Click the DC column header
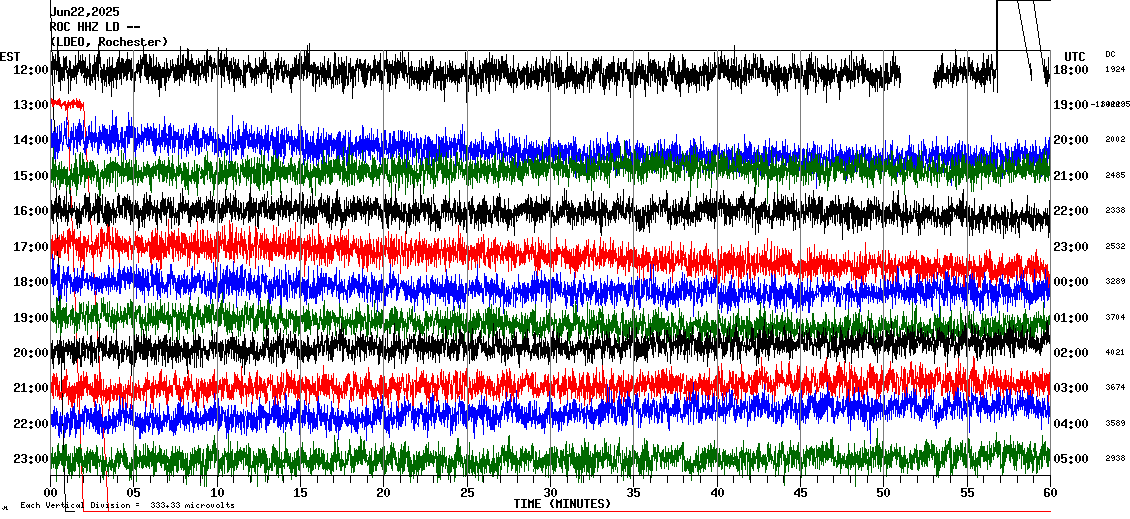The width and height of the screenshot is (1130, 519). (x=1111, y=54)
